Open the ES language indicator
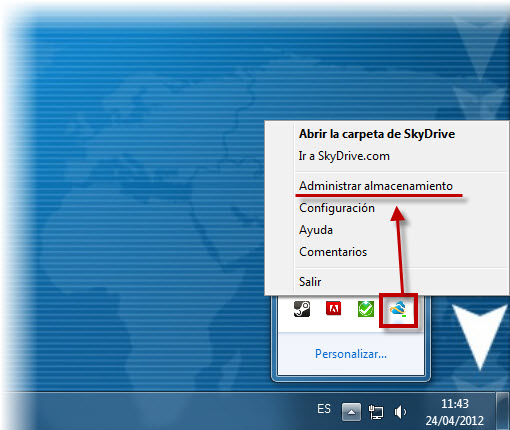This screenshot has height=430, width=510. tap(324, 409)
